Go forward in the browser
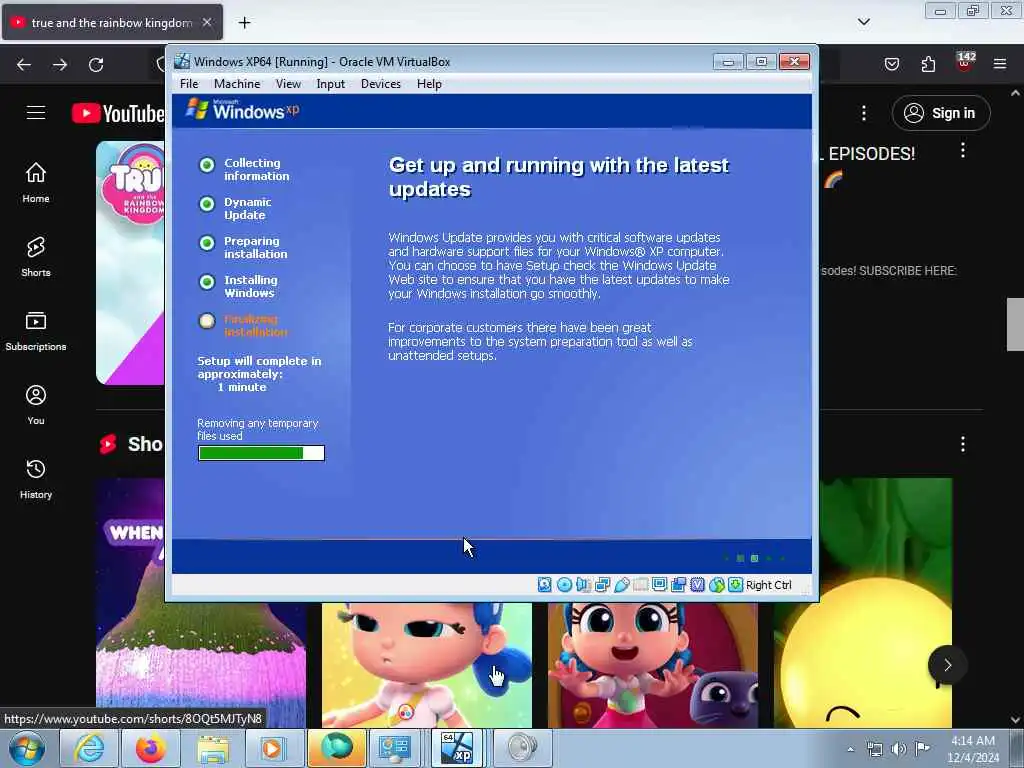The height and width of the screenshot is (768, 1024). (x=60, y=64)
